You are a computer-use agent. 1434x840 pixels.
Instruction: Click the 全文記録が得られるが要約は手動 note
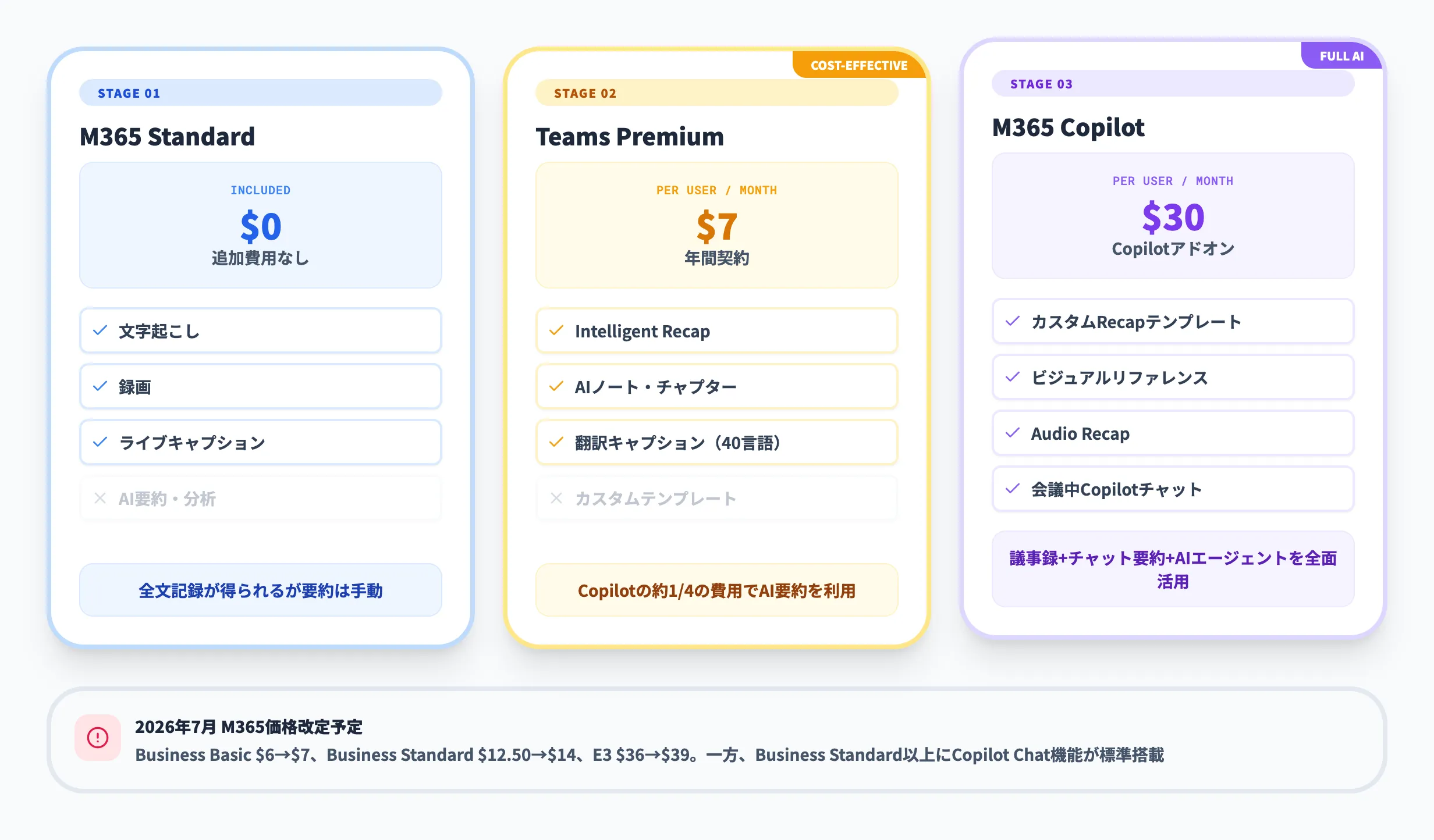pyautogui.click(x=260, y=590)
